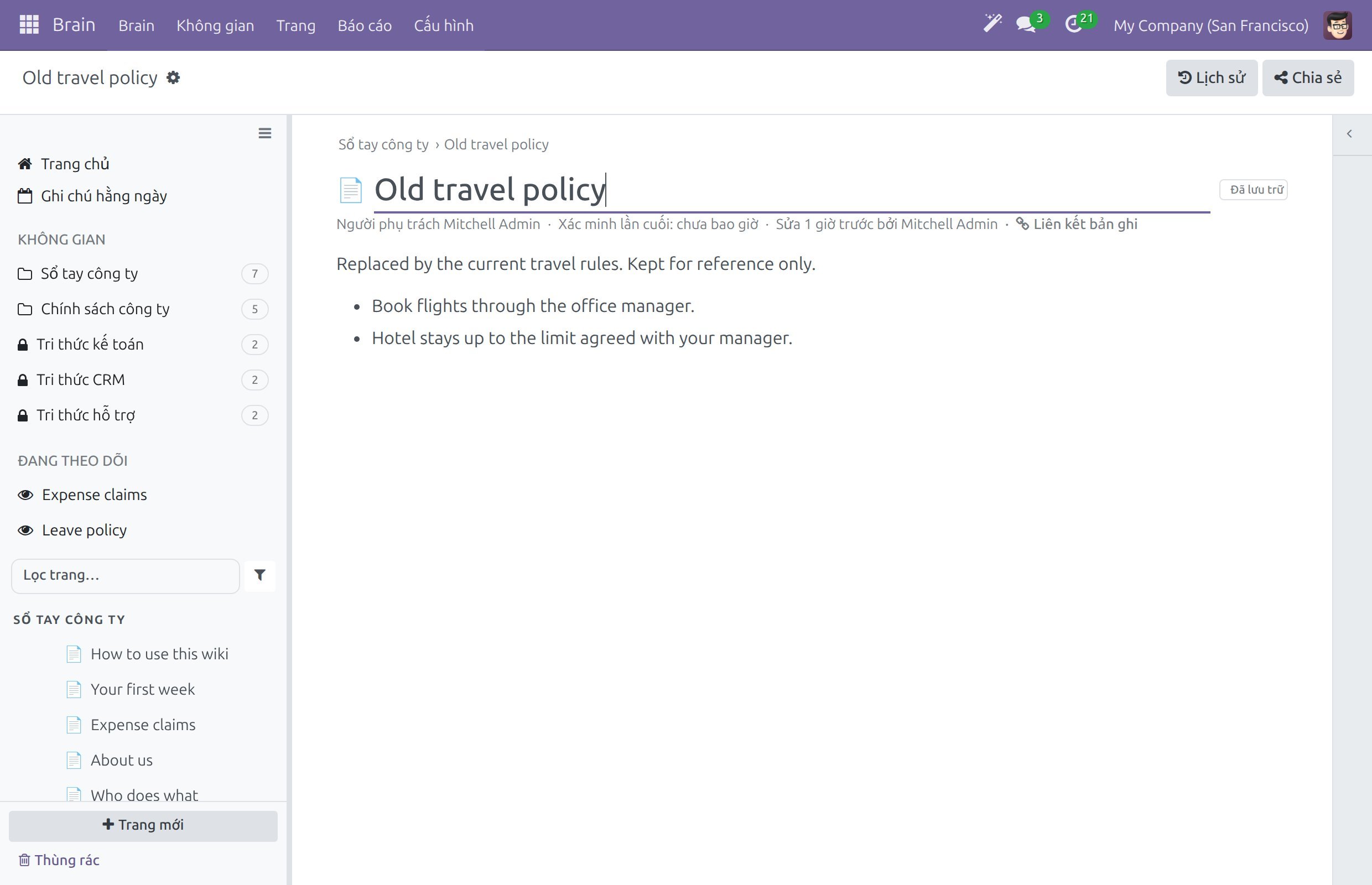This screenshot has height=885, width=1372.
Task: Click the document icon beside page title
Action: (x=350, y=190)
